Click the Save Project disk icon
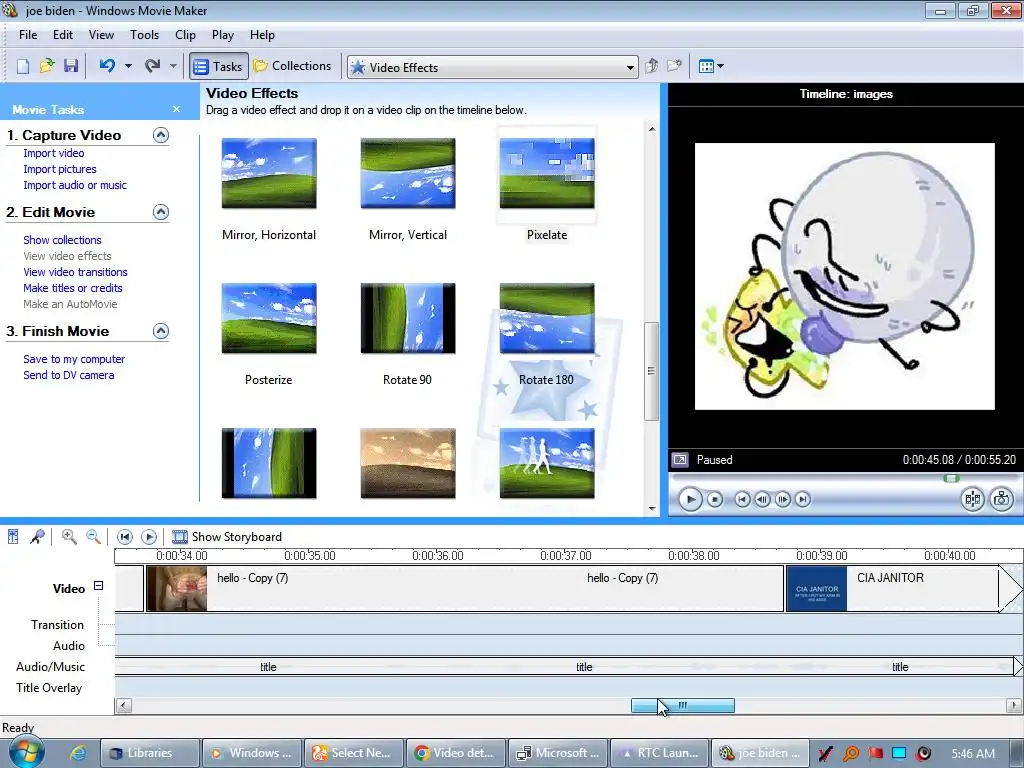 (71, 66)
